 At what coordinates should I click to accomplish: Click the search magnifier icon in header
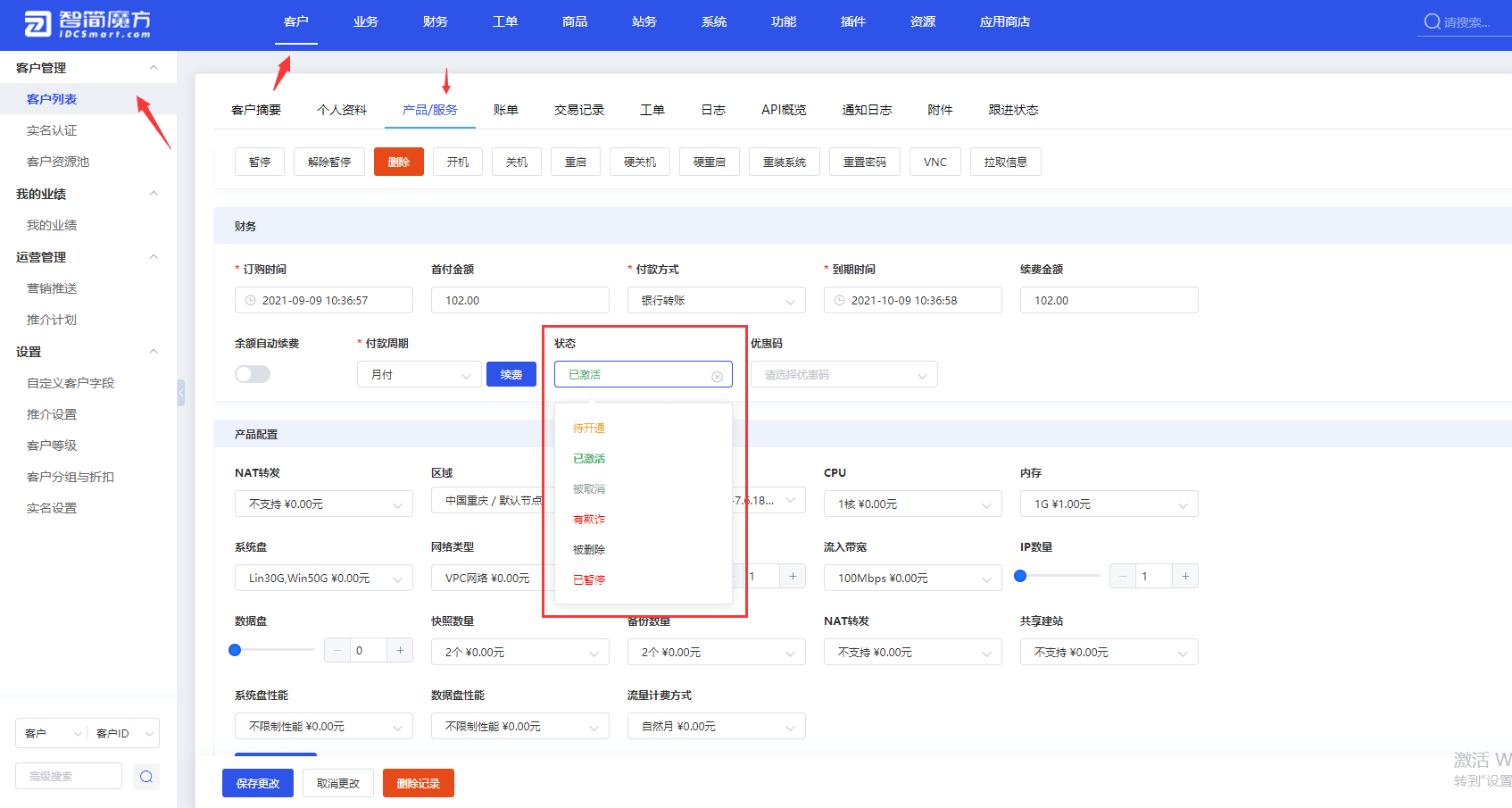[x=1432, y=21]
